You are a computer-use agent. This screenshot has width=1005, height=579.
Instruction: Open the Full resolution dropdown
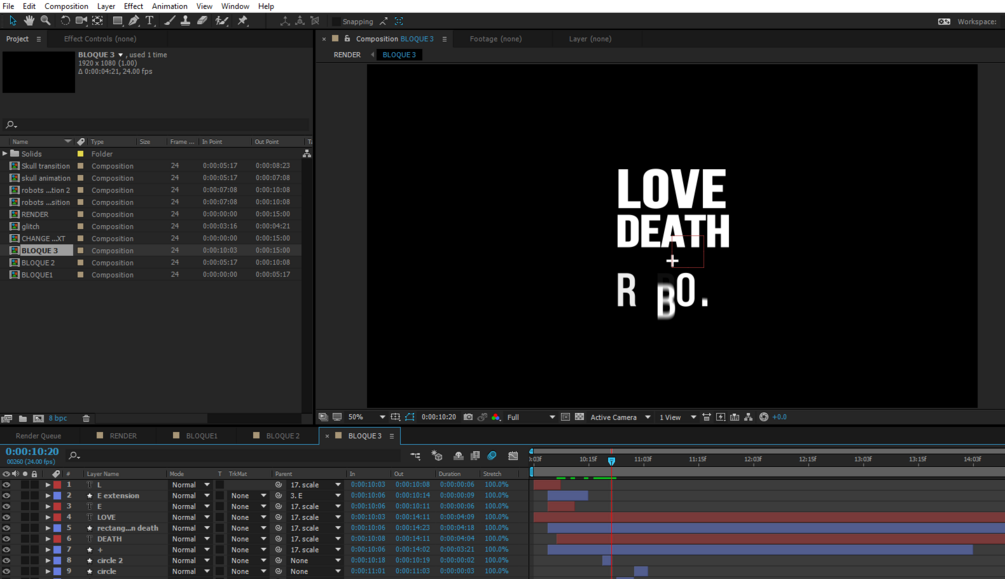(x=531, y=417)
